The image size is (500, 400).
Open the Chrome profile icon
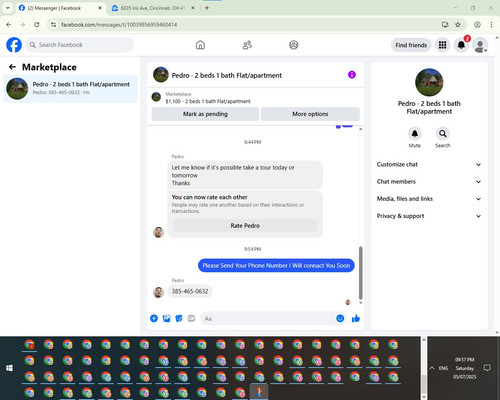477,25
